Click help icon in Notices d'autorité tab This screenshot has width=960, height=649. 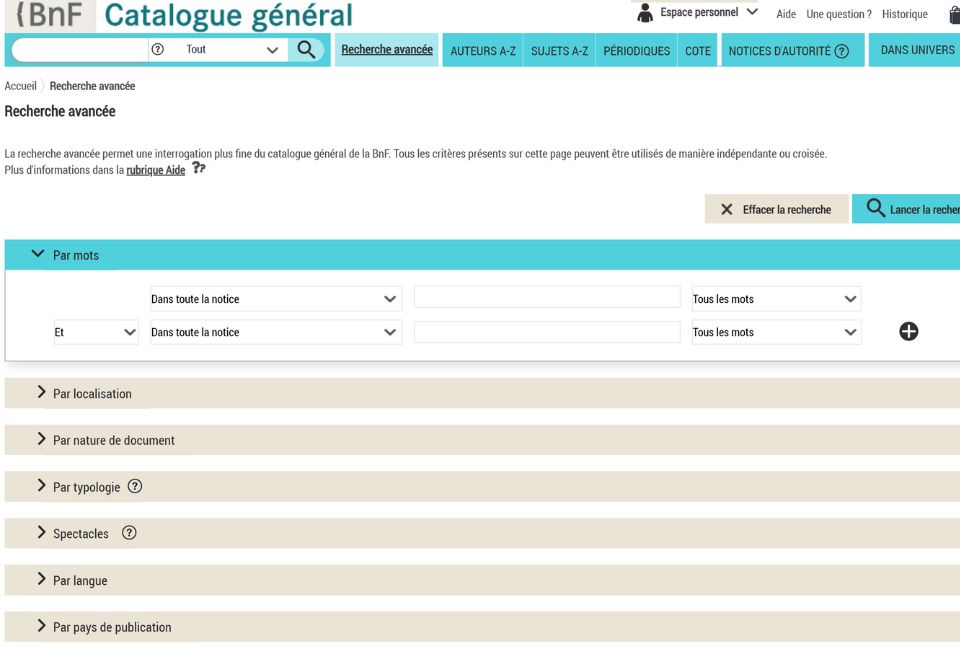click(841, 51)
